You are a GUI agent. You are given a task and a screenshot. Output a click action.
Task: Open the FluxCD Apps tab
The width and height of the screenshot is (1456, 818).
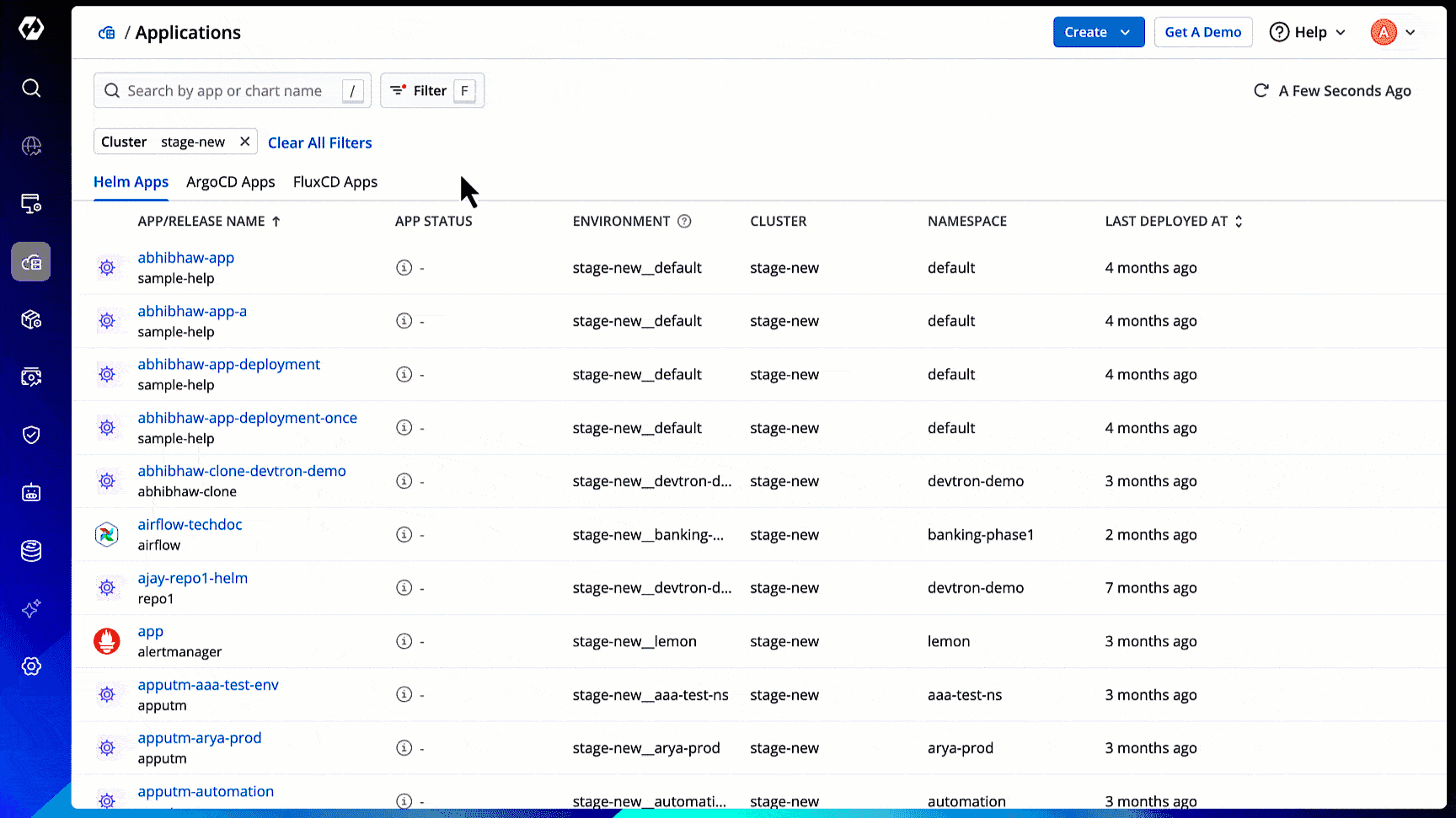335,182
